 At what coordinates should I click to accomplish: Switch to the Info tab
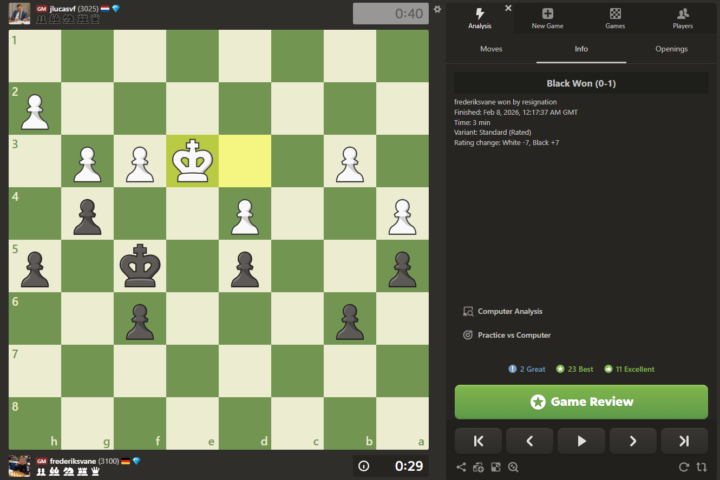pos(581,49)
